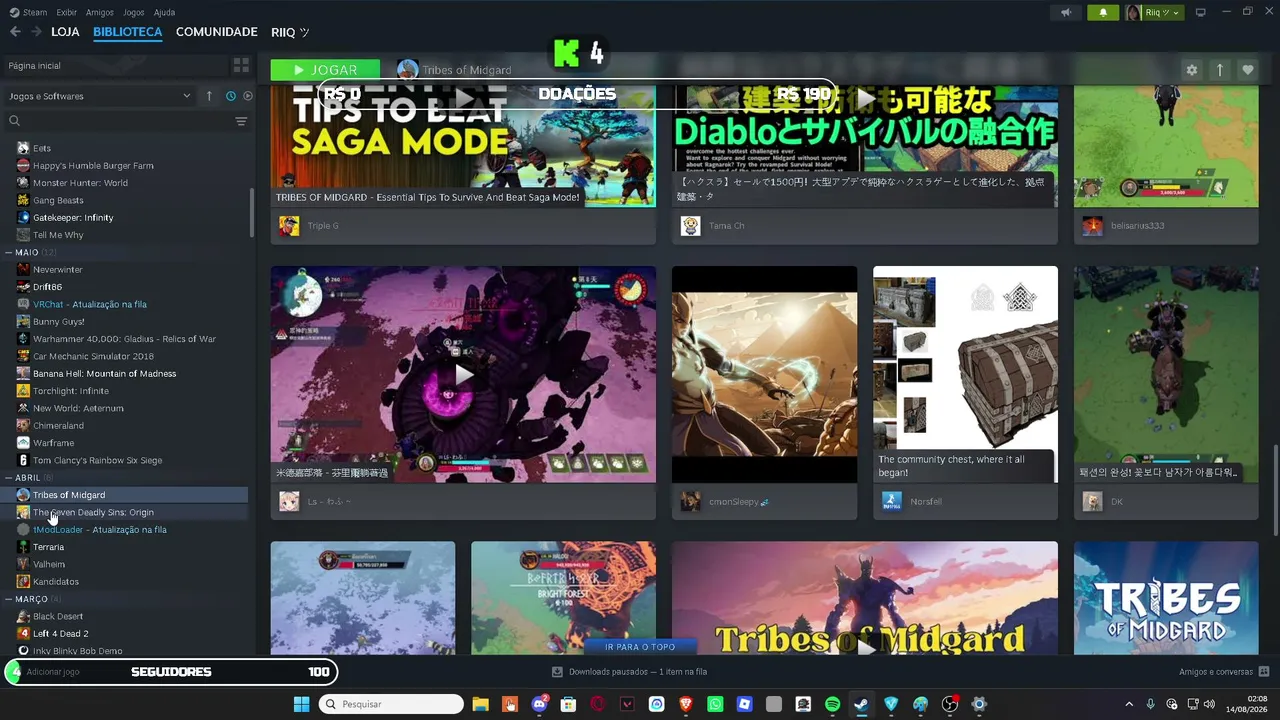Click the taskbar Pesquisar search box

click(391, 704)
